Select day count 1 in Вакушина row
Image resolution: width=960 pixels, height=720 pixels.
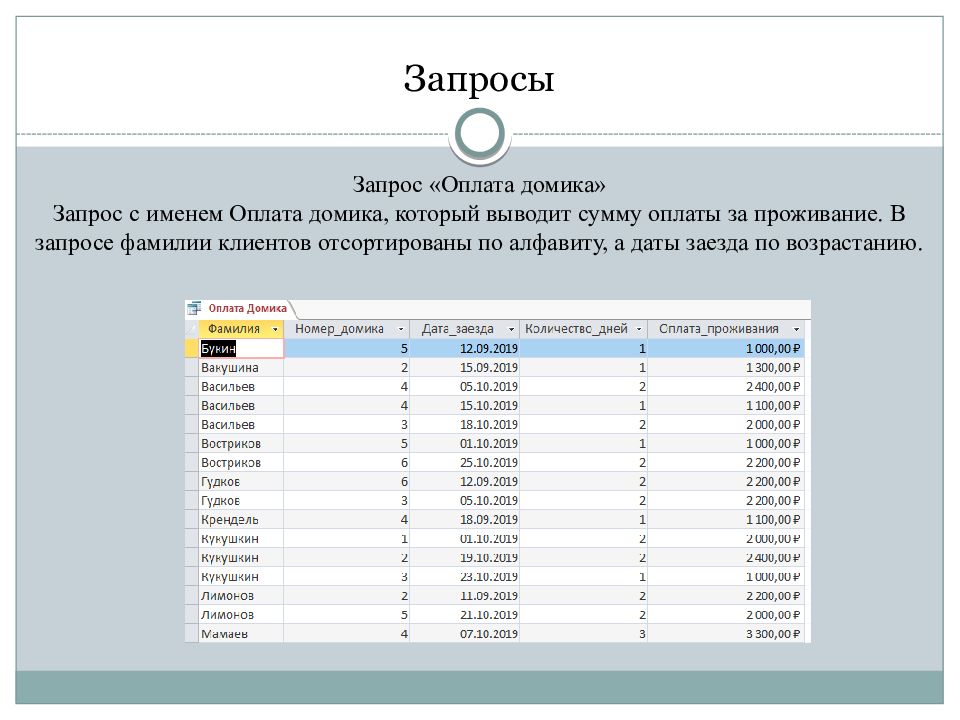pos(583,367)
